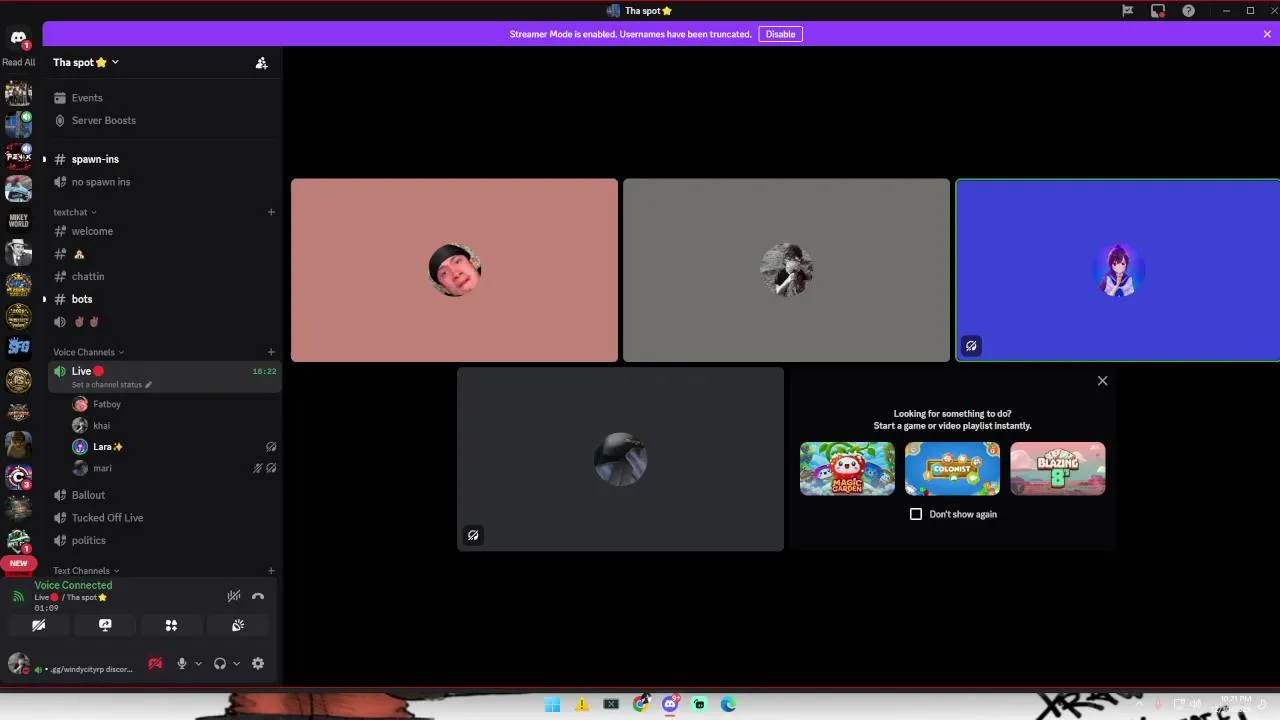
Task: Open the flag checkpoint icon in title bar
Action: coord(1127,11)
